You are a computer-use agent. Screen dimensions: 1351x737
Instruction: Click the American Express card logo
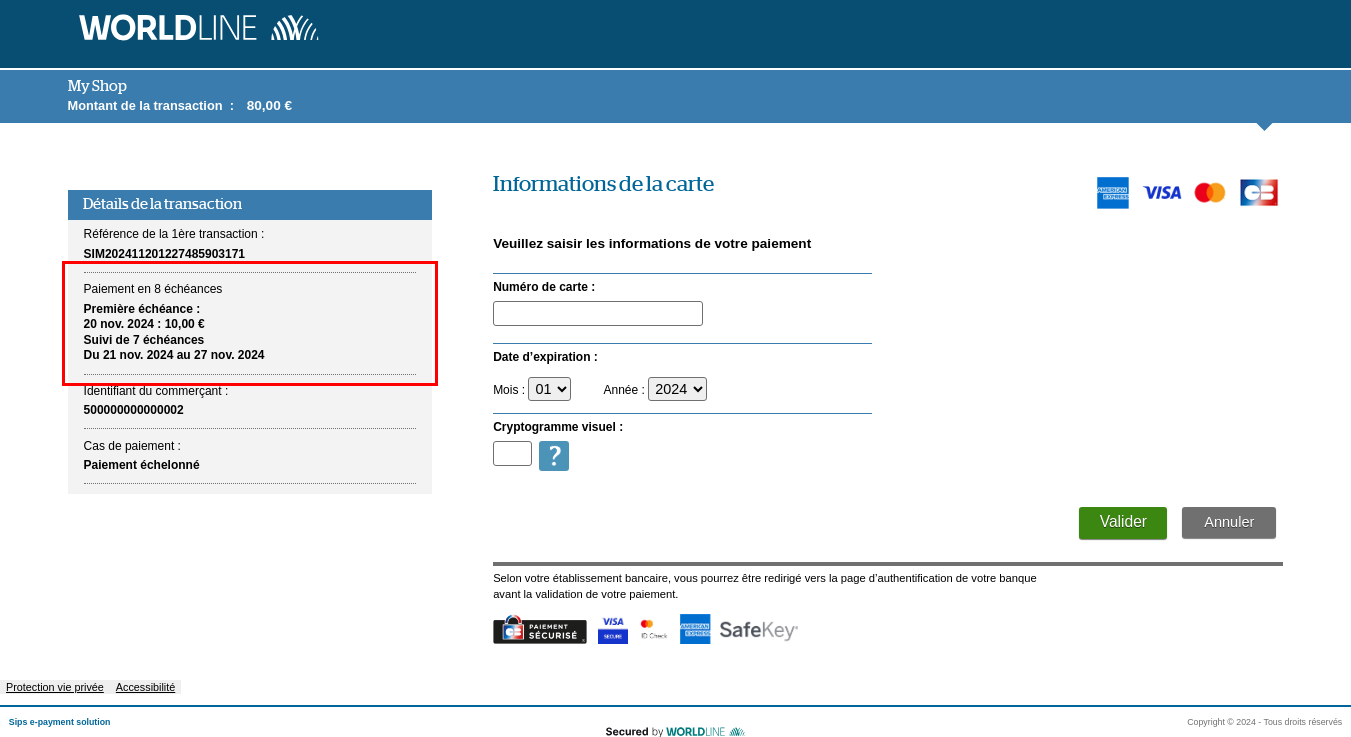[1112, 193]
